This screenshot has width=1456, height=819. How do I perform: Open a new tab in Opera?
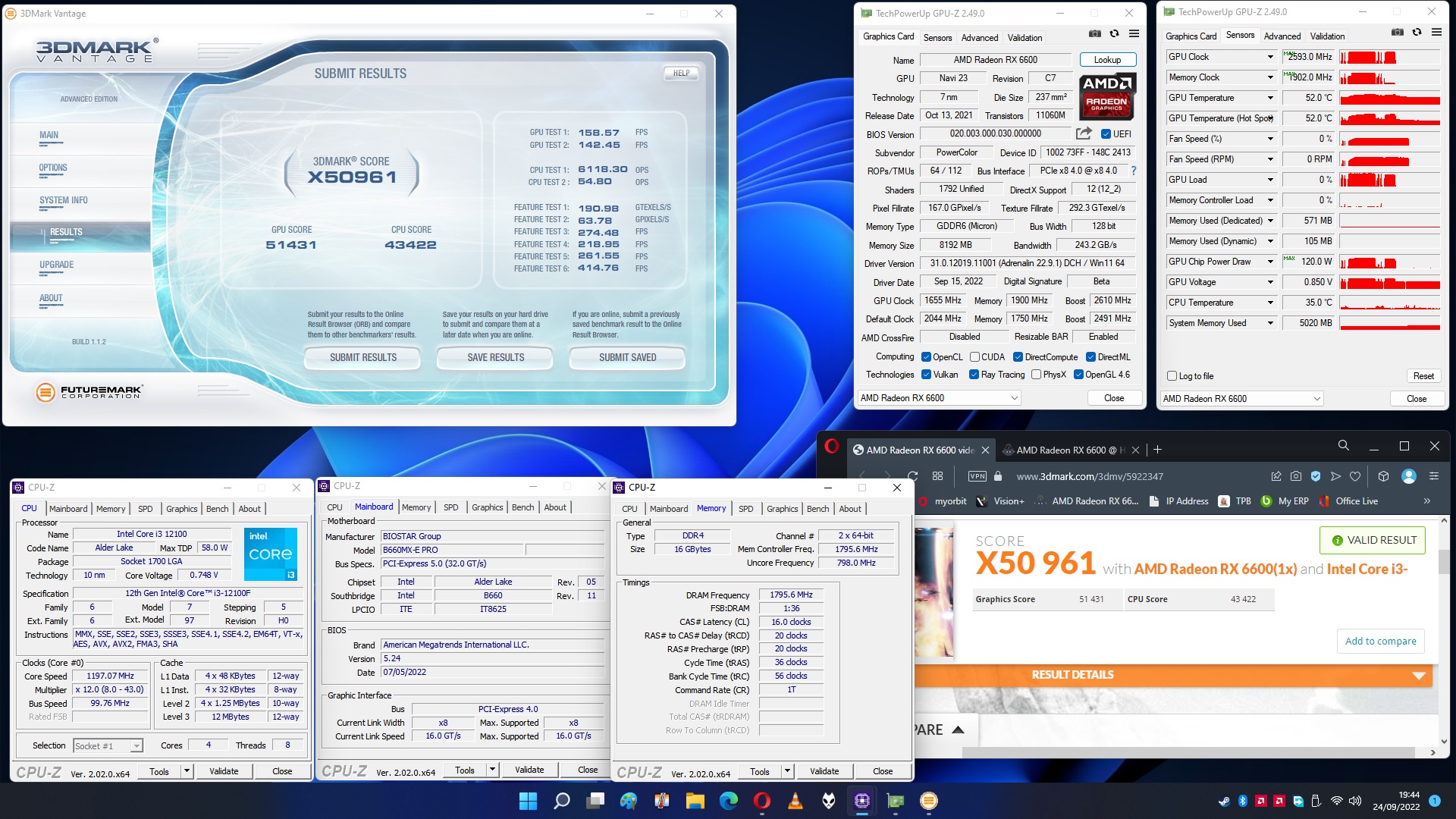coord(1157,450)
